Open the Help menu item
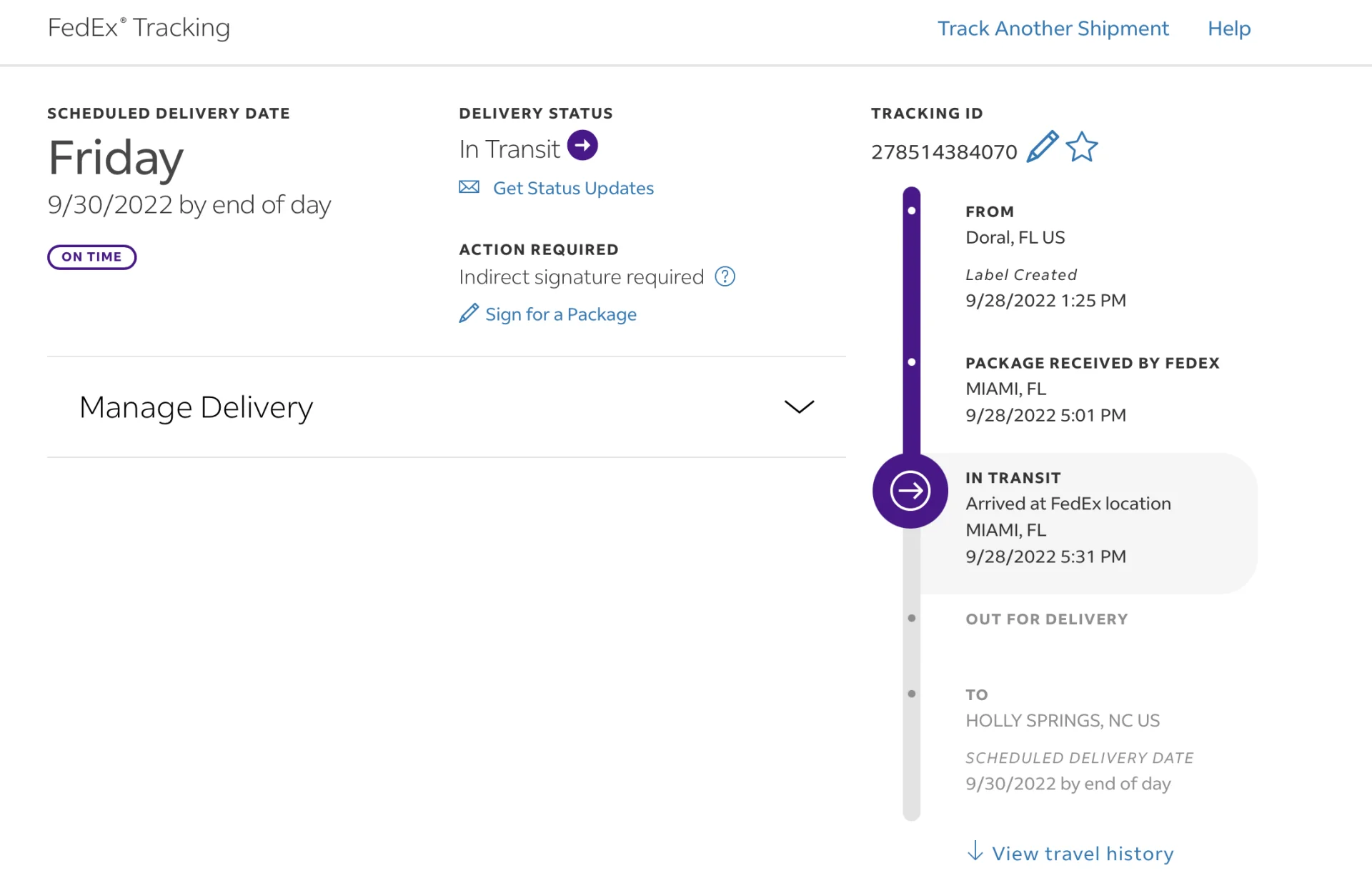 pyautogui.click(x=1229, y=29)
